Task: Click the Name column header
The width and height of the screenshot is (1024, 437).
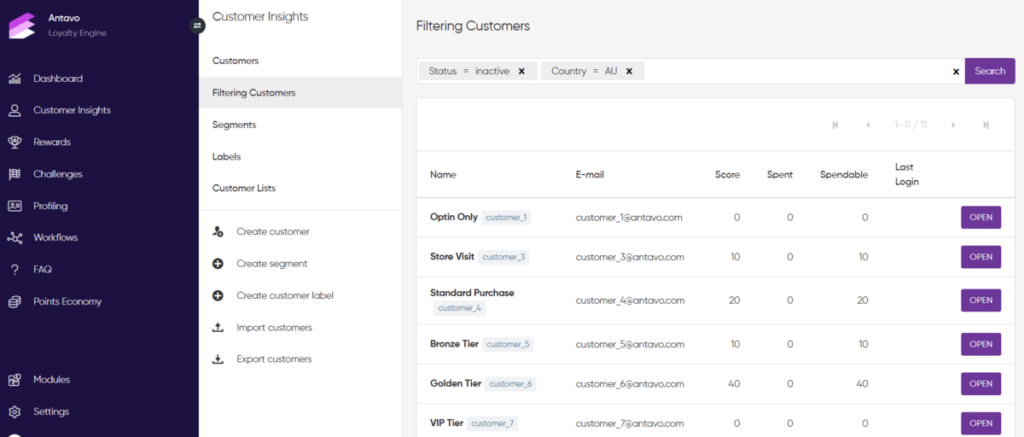Action: [443, 175]
